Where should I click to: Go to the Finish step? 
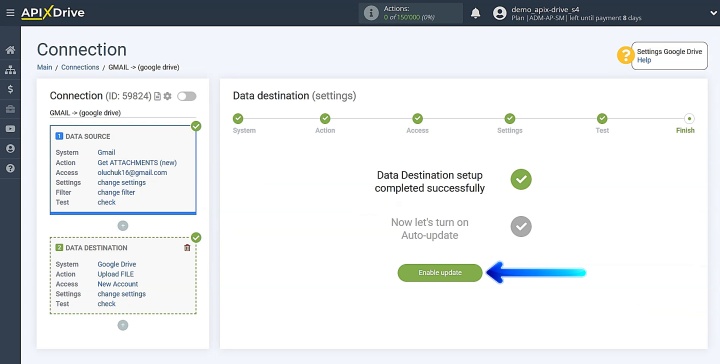pyautogui.click(x=689, y=118)
